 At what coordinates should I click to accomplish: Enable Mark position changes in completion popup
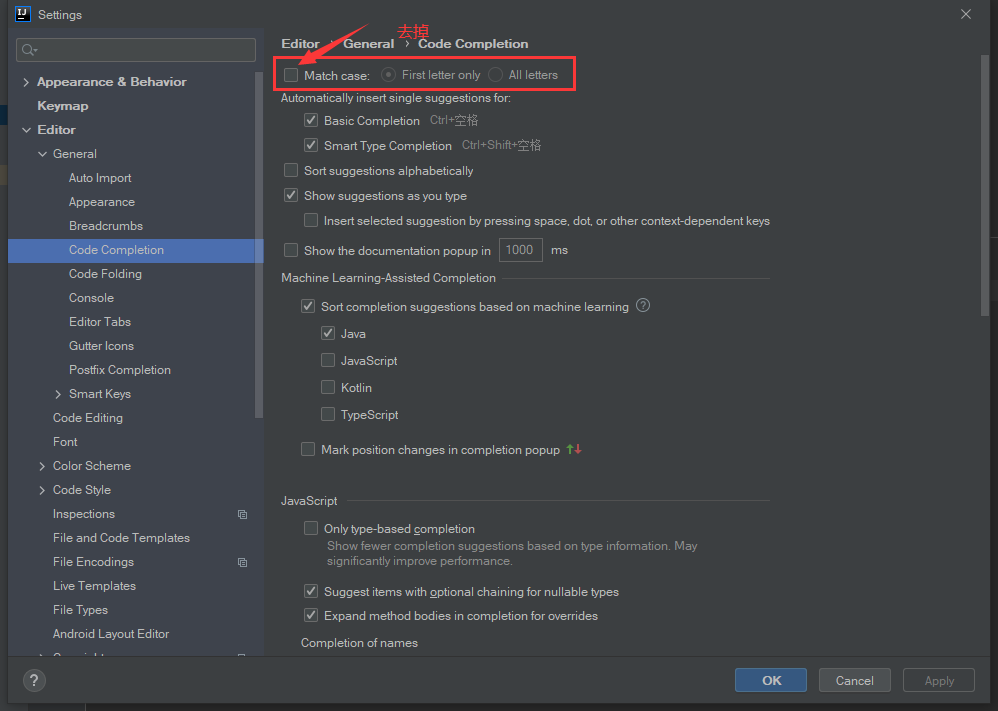coord(308,449)
